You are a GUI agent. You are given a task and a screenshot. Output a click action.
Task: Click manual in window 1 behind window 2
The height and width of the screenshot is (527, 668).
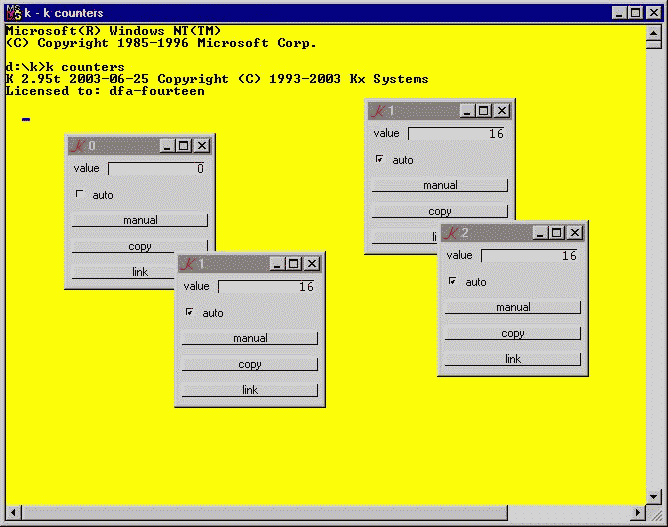point(440,185)
